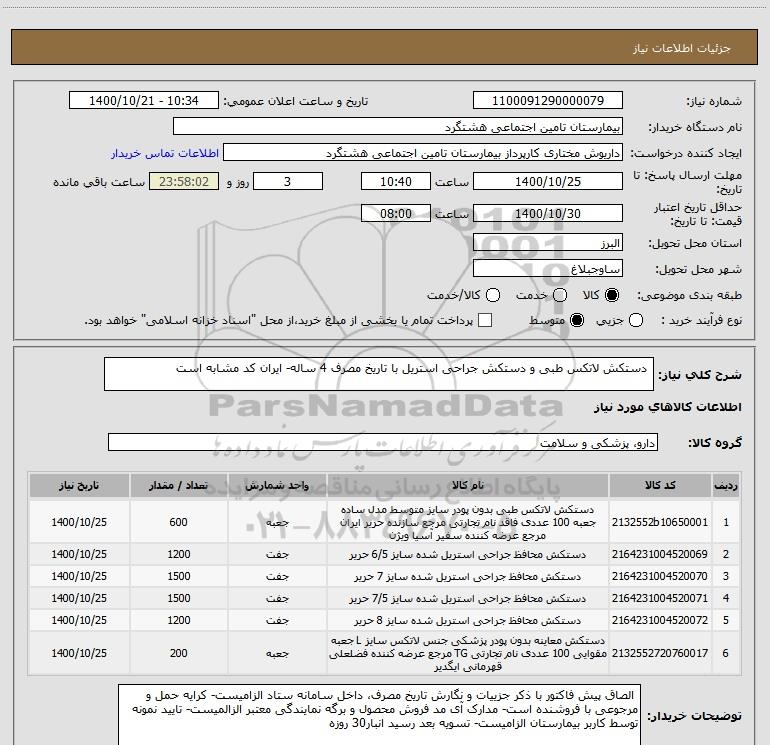Click the size 8 حریر surgical glove name
The image size is (770, 745).
coord(468,621)
